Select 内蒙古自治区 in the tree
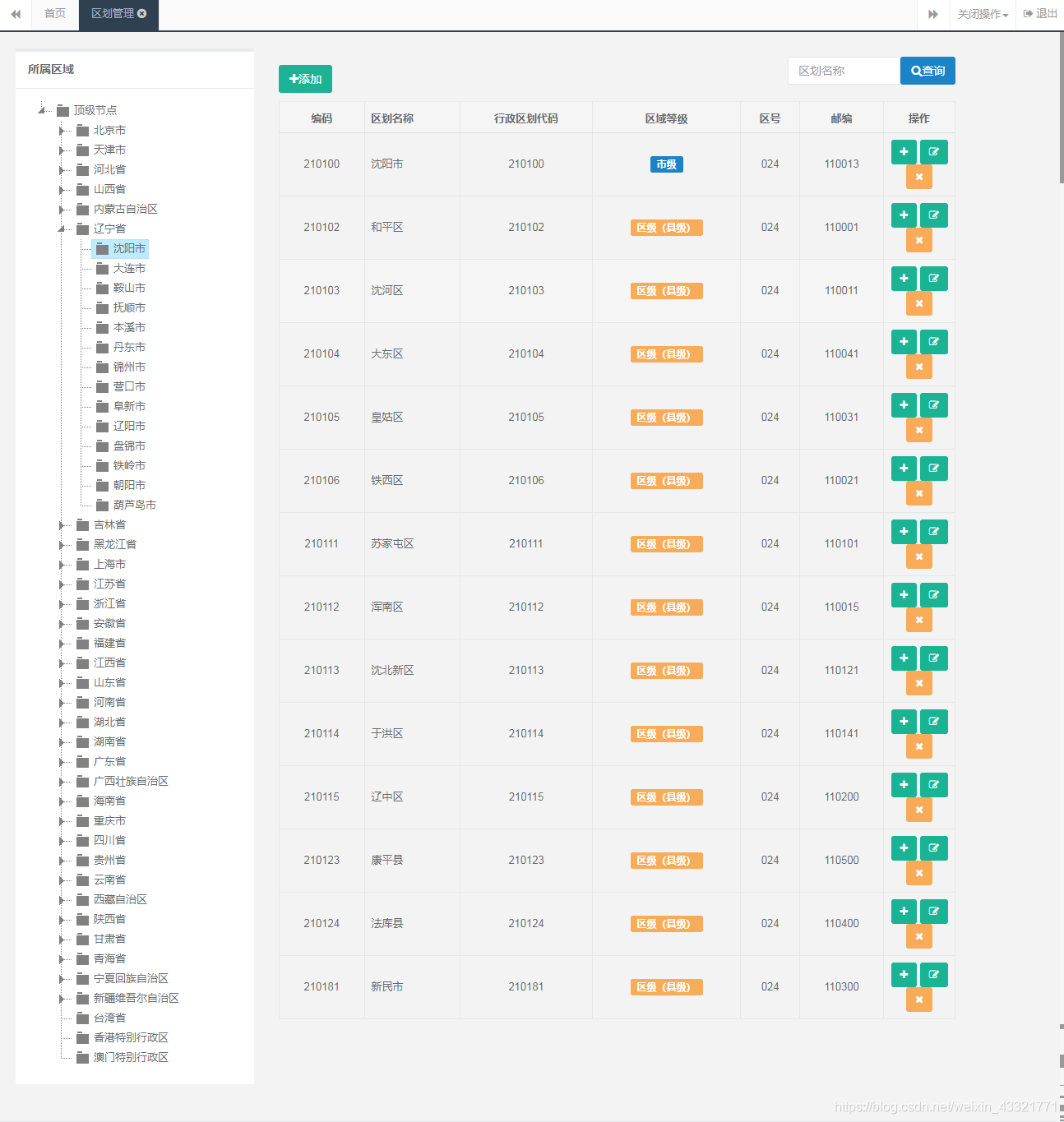Image resolution: width=1064 pixels, height=1122 pixels. [x=125, y=210]
